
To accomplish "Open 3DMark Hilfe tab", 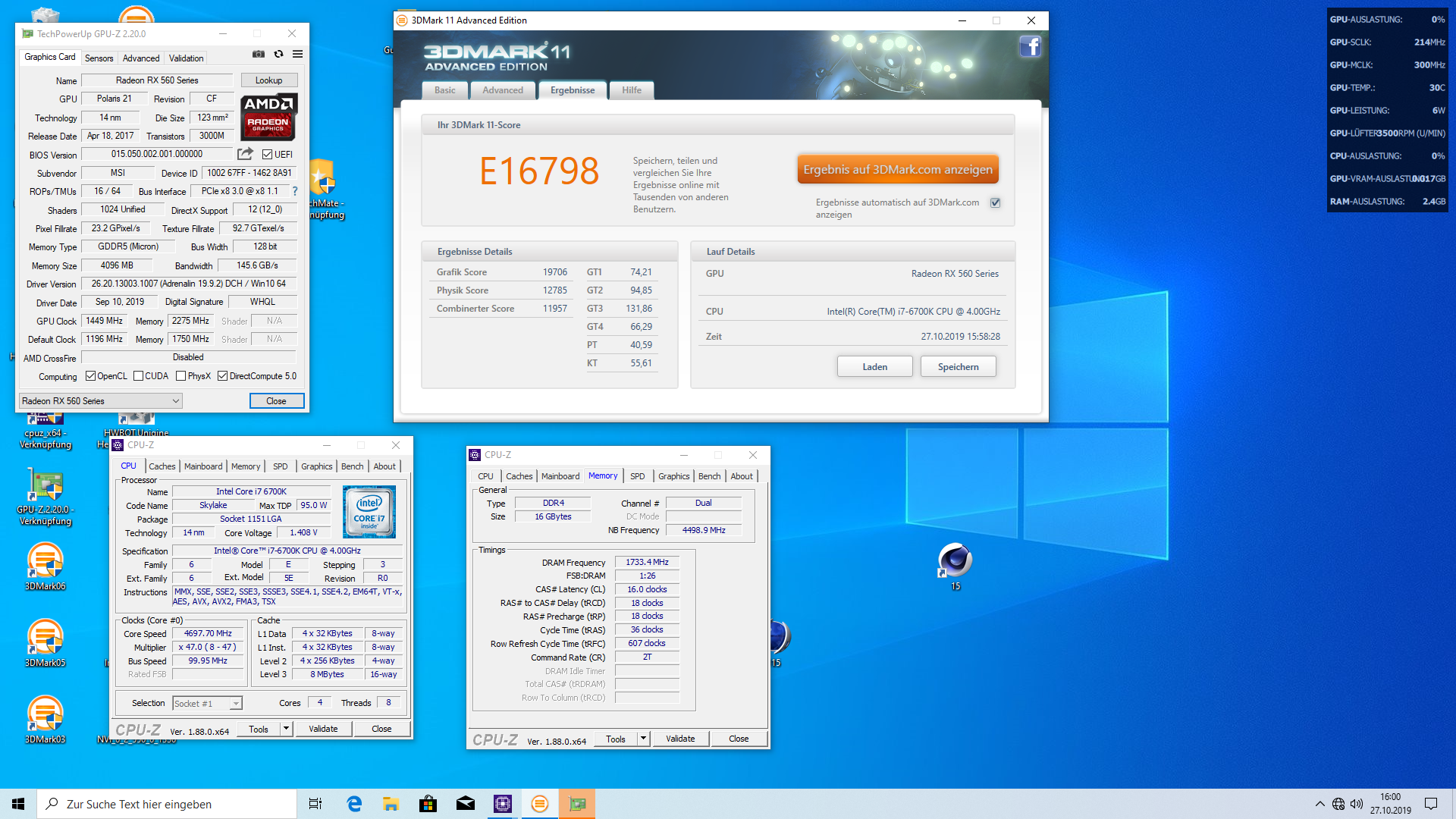I will click(632, 90).
